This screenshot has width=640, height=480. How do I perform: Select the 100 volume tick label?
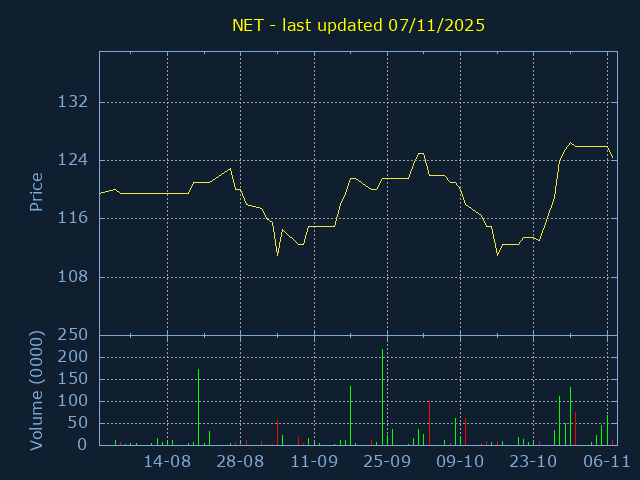point(75,401)
